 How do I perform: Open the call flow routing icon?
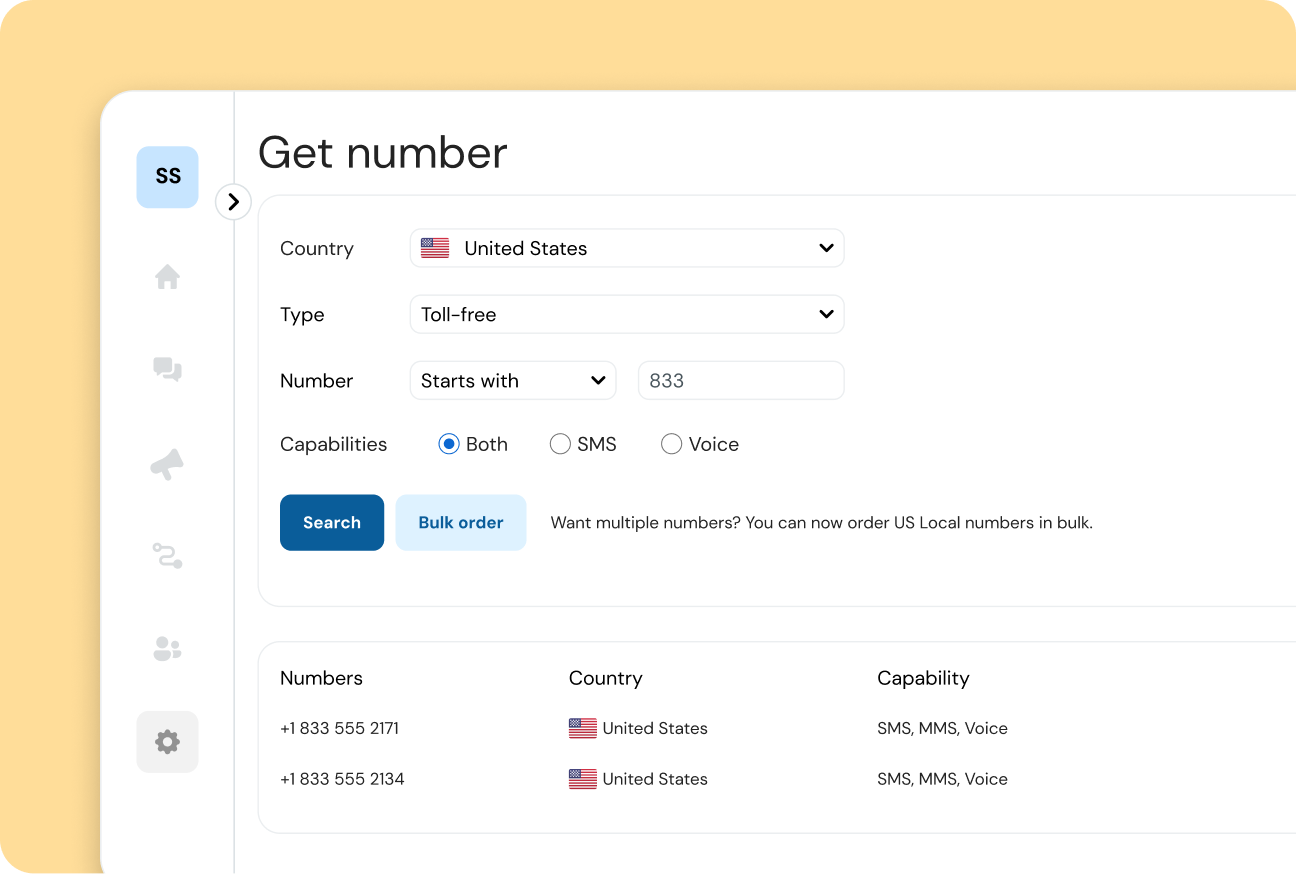(x=167, y=556)
